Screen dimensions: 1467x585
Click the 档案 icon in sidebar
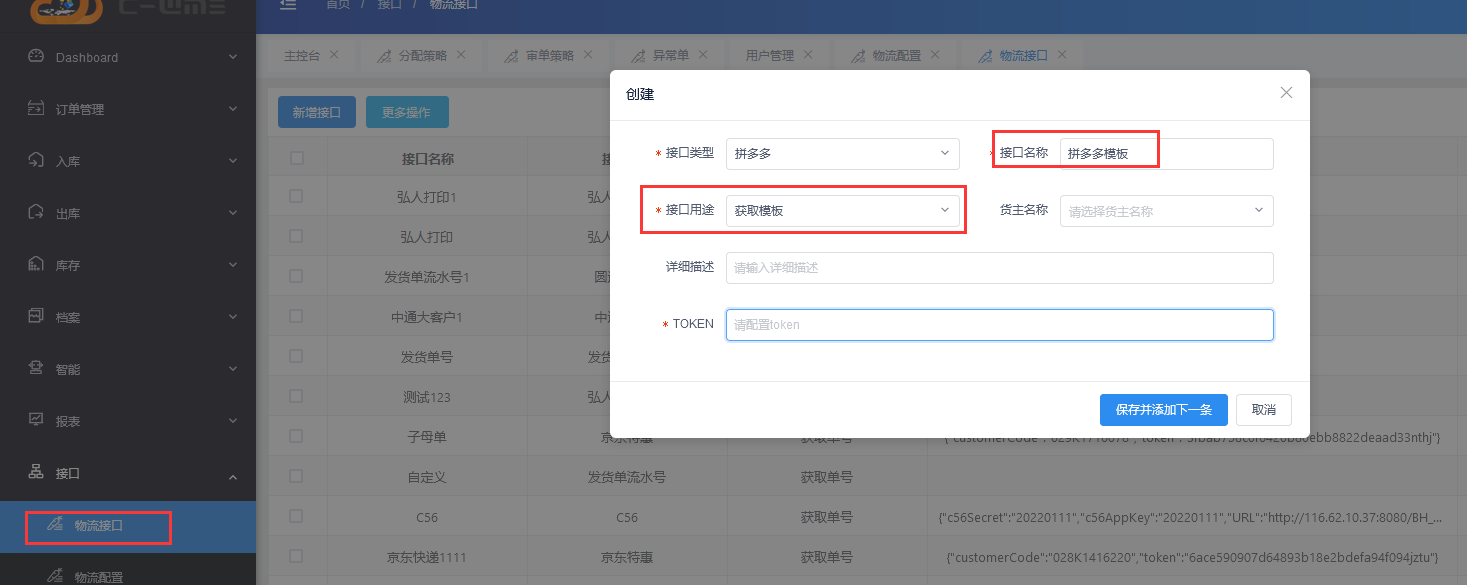click(x=36, y=317)
